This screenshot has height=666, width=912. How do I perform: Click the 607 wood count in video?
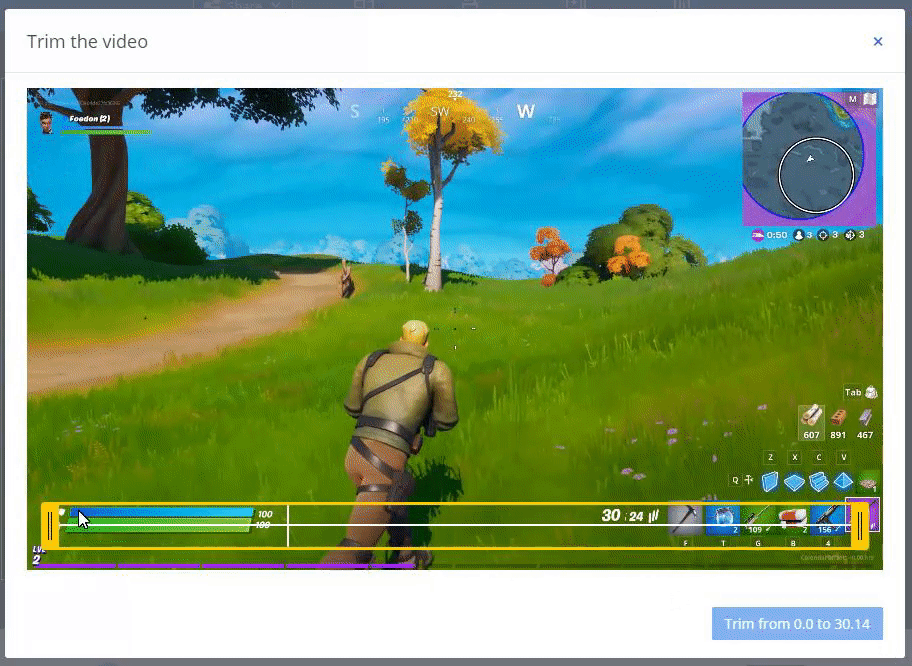(x=811, y=434)
